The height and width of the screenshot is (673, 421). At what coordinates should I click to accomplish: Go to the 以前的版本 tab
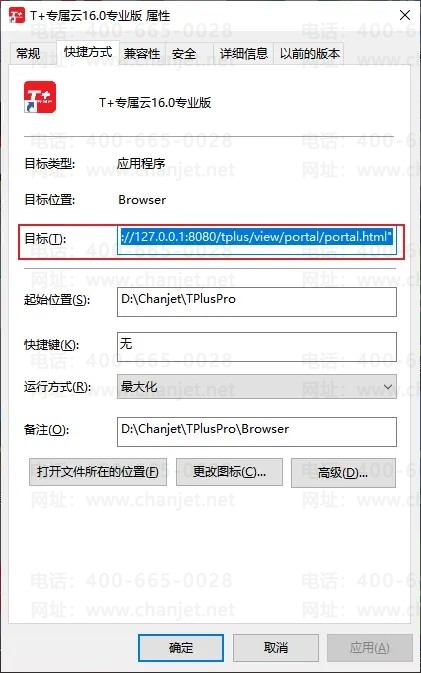[309, 54]
